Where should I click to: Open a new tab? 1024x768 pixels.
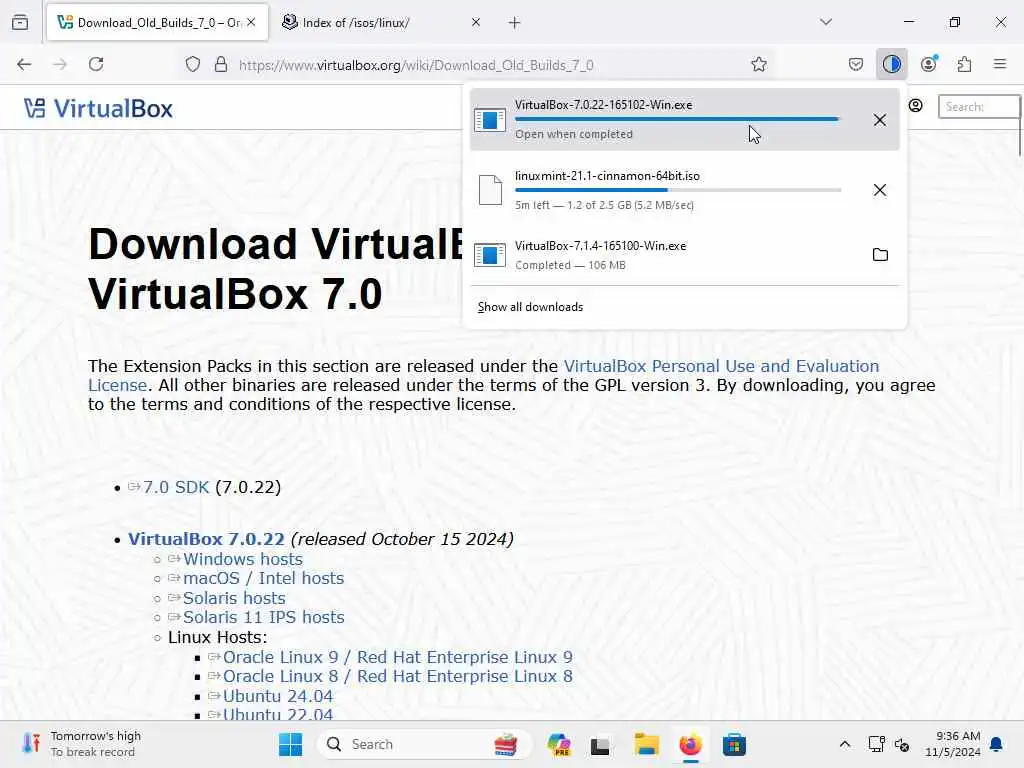[x=515, y=23]
